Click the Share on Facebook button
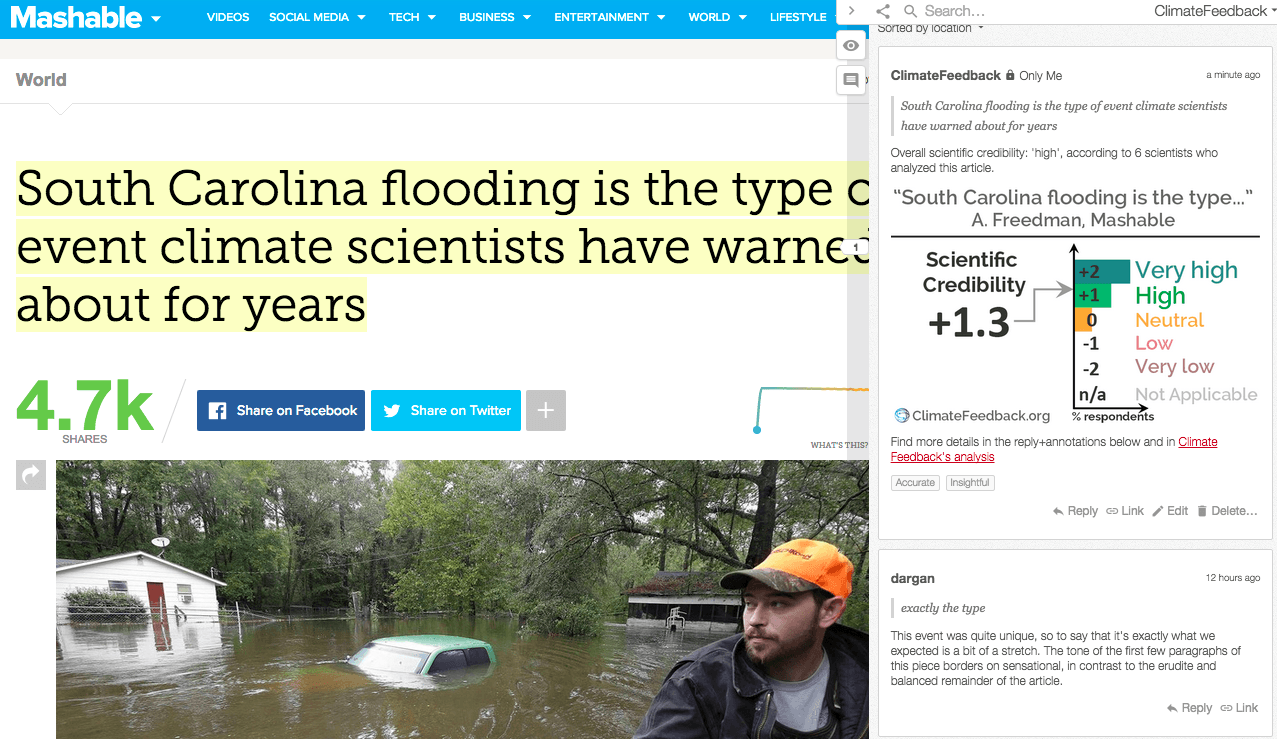1277x739 pixels. point(281,410)
